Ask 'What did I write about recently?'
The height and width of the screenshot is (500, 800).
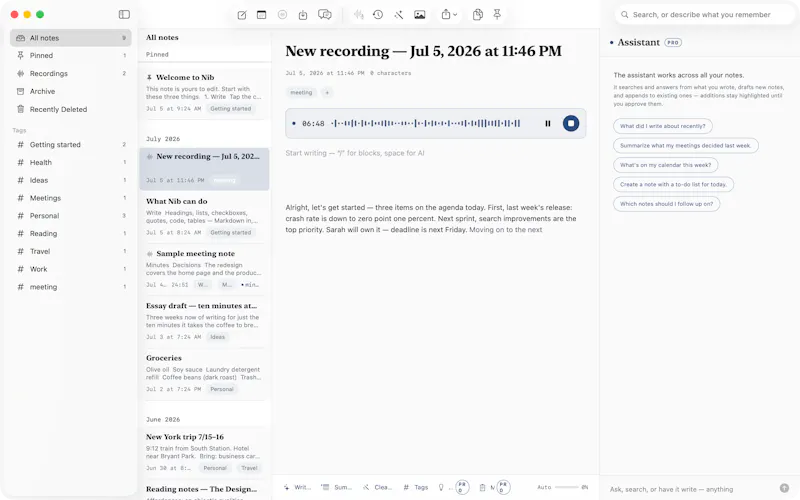[x=663, y=126]
